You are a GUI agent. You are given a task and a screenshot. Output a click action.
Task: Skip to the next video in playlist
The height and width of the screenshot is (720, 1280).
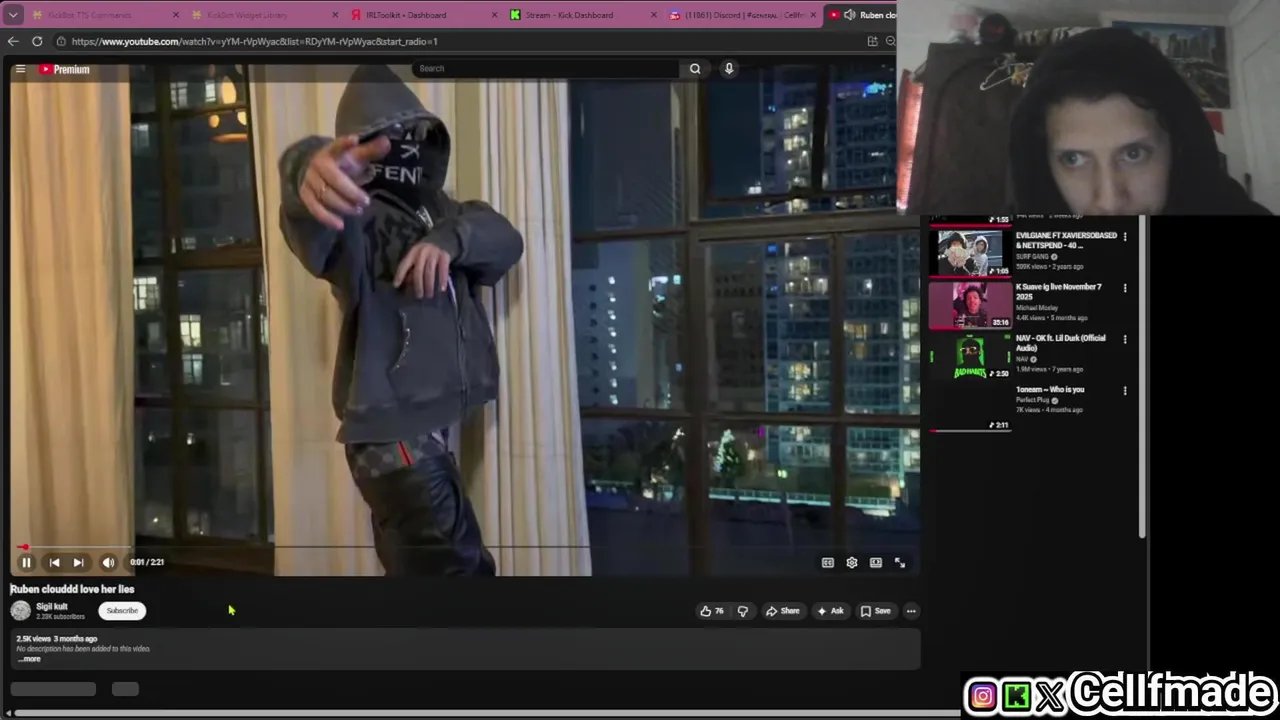78,562
